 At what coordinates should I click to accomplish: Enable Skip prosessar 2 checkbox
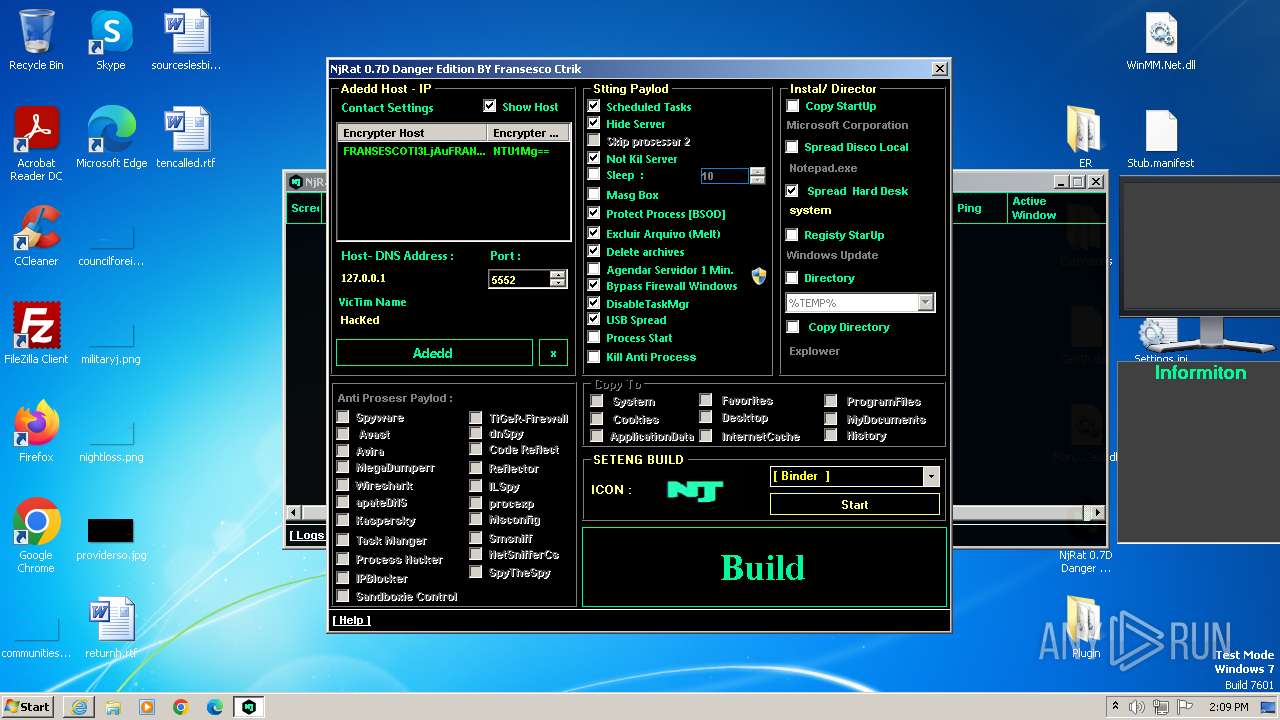[594, 141]
